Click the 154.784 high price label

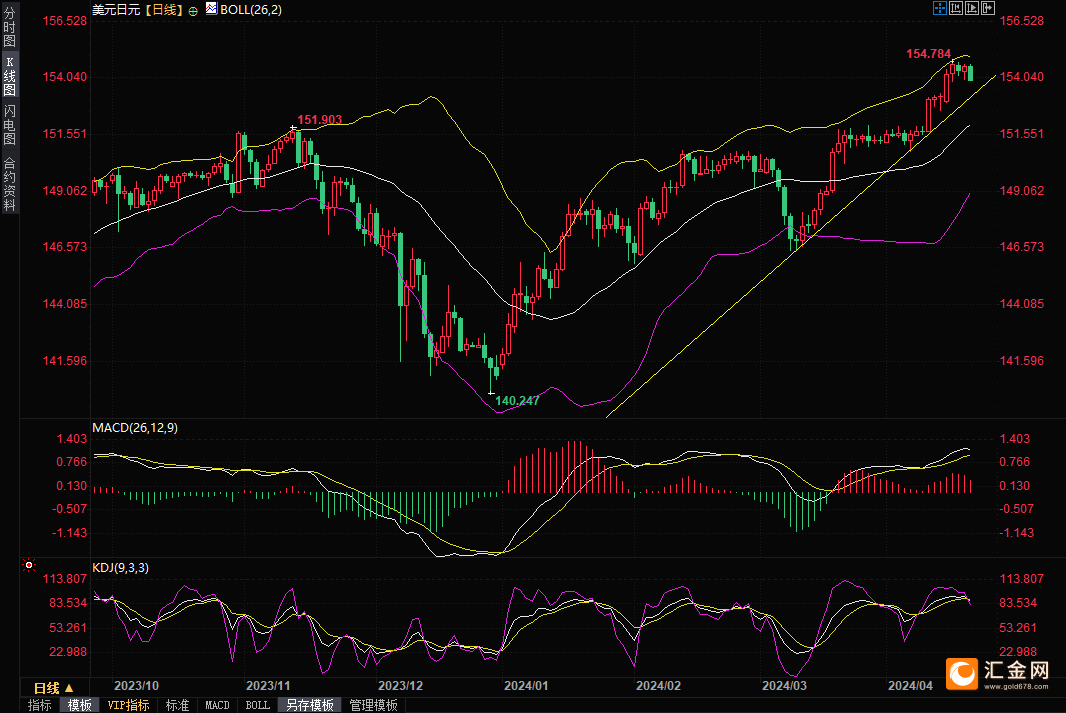coord(929,54)
